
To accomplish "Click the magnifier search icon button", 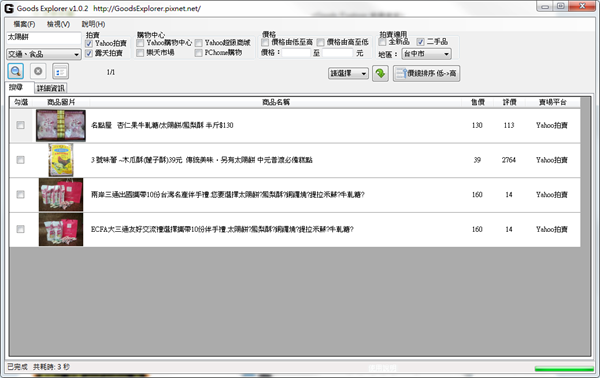I will [16, 71].
